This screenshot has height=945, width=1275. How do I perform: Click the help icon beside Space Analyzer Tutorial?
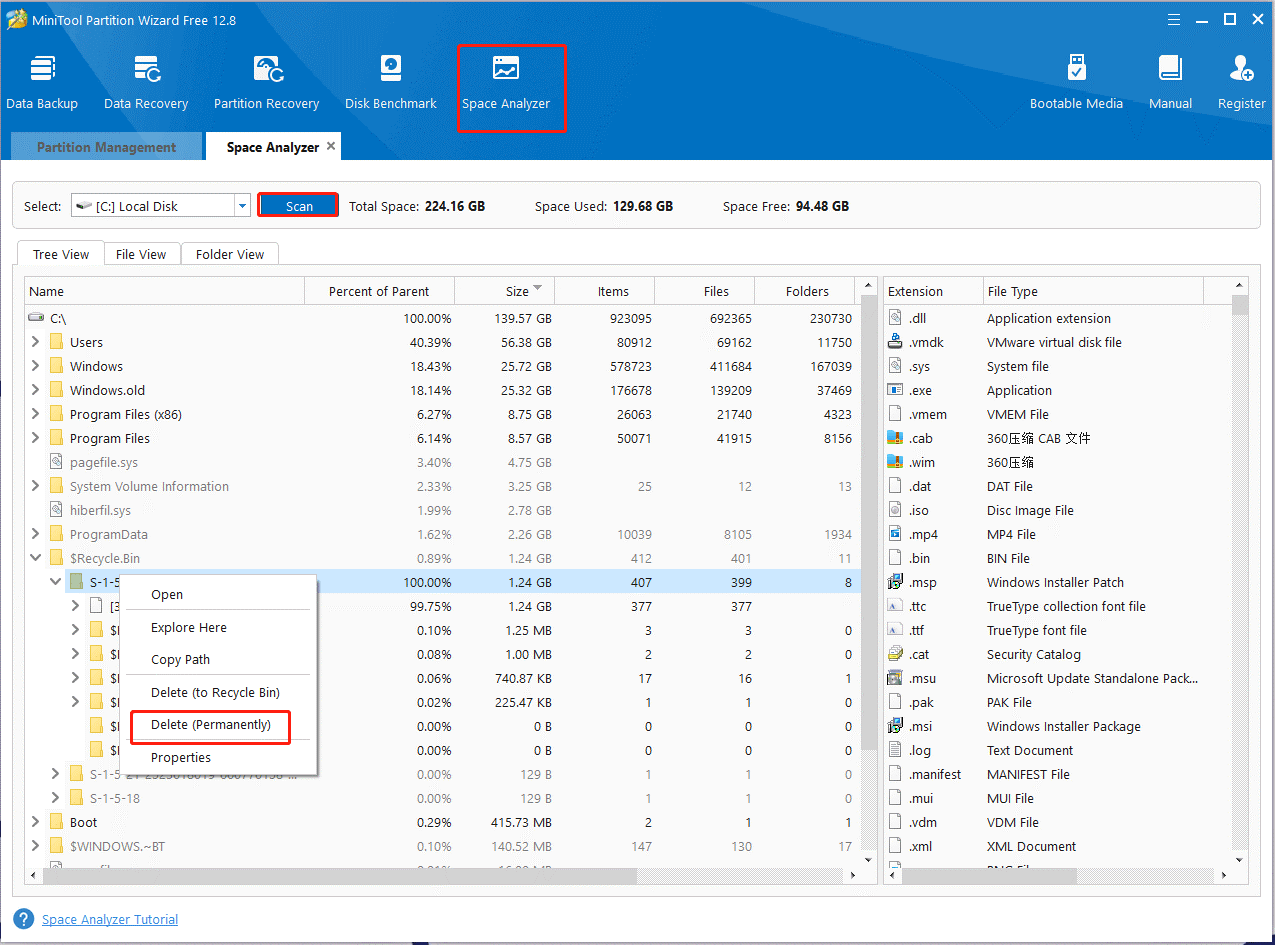pyautogui.click(x=23, y=919)
